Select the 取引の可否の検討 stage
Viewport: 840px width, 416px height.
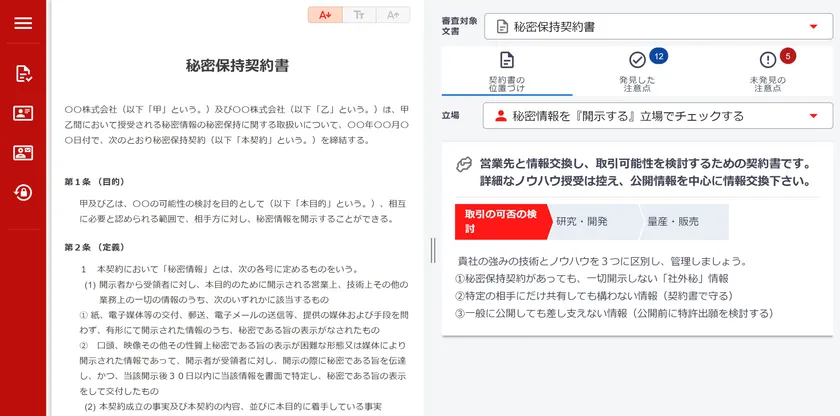click(x=502, y=222)
